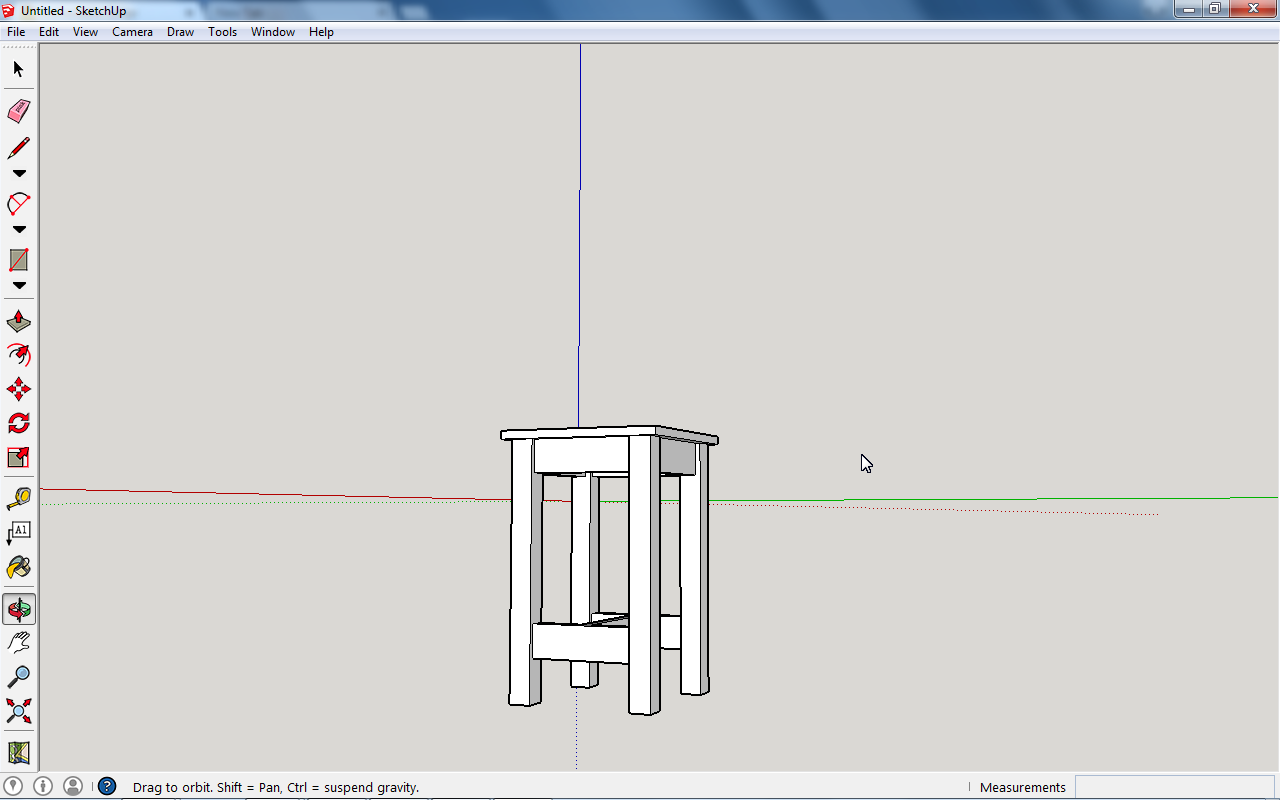Activate the Rectangle tool

click(18, 259)
